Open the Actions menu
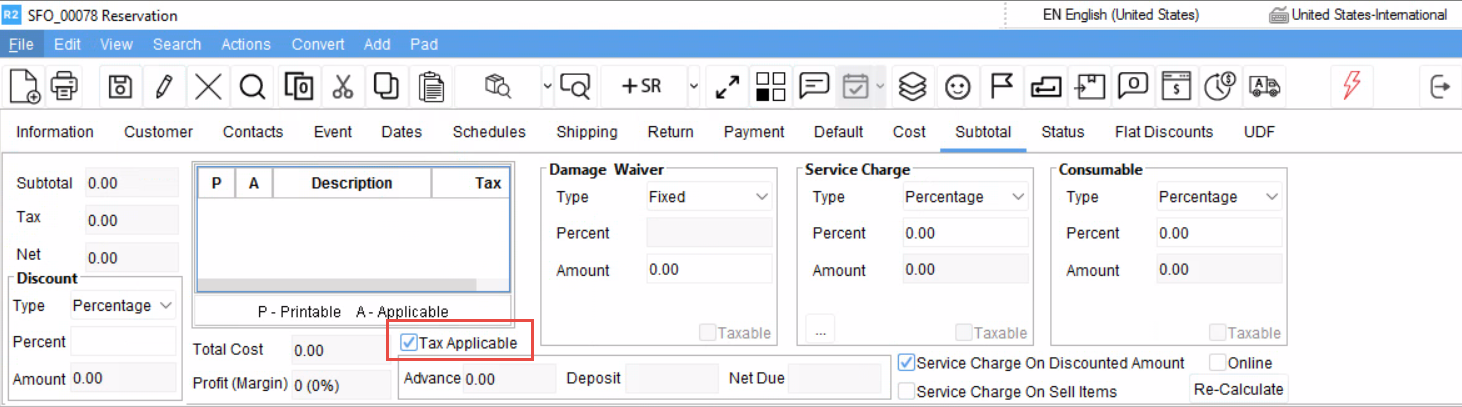Image resolution: width=1462 pixels, height=407 pixels. 246,44
